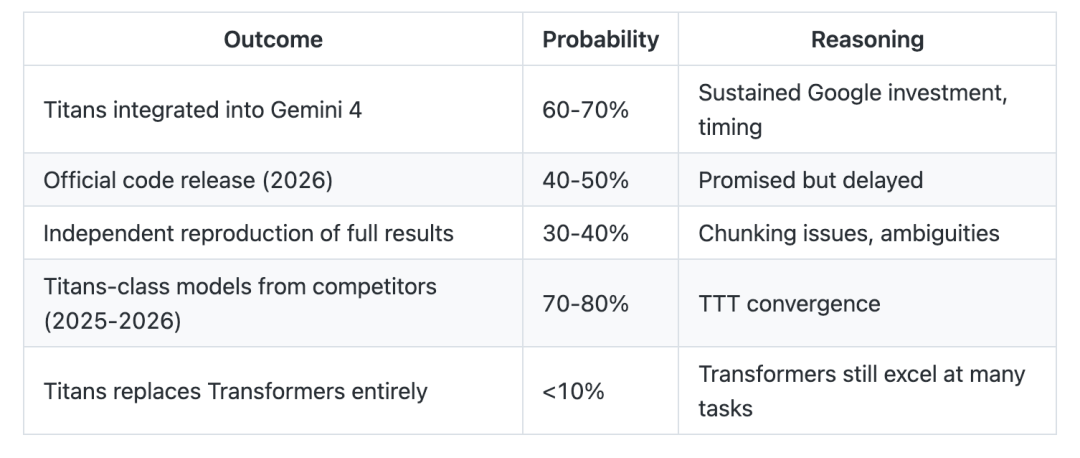The image size is (1080, 458).
Task: Click the 60-70% probability value
Action: (585, 110)
